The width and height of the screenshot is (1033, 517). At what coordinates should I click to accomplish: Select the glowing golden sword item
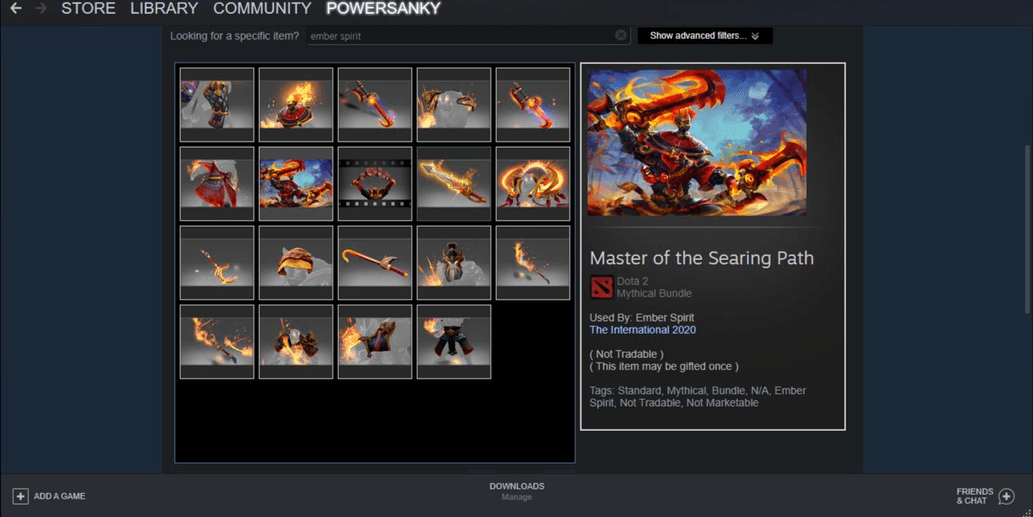(454, 184)
